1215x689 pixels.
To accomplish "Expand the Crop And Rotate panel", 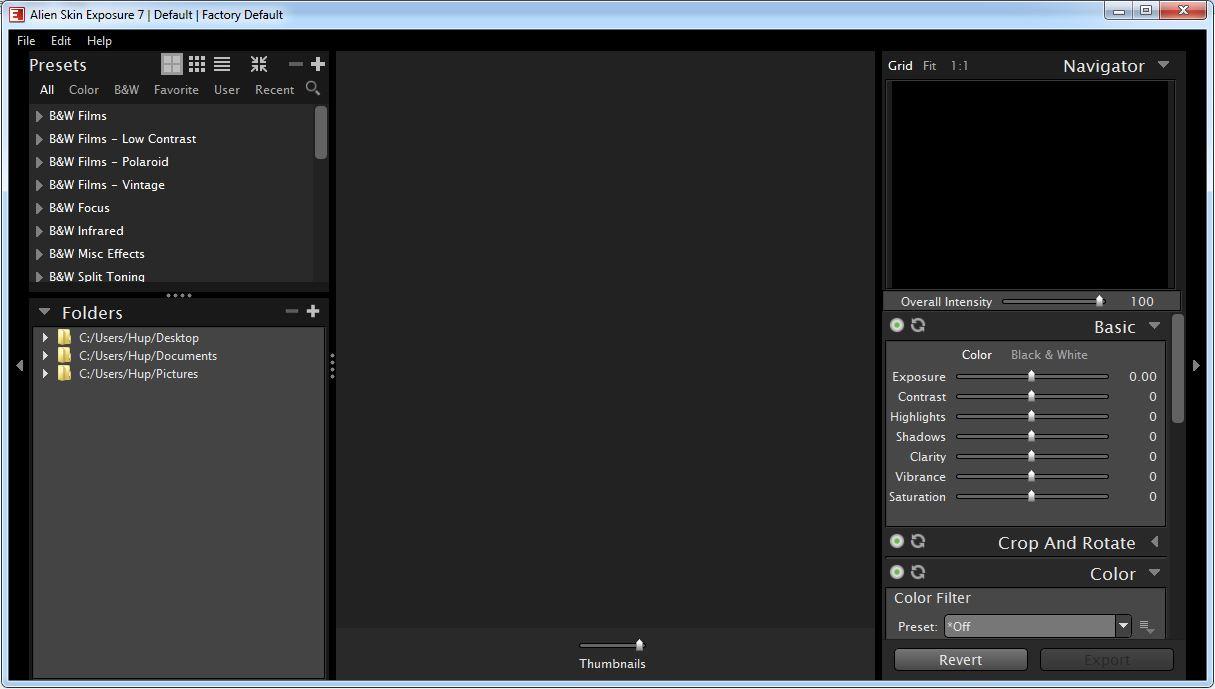I will [x=1154, y=542].
